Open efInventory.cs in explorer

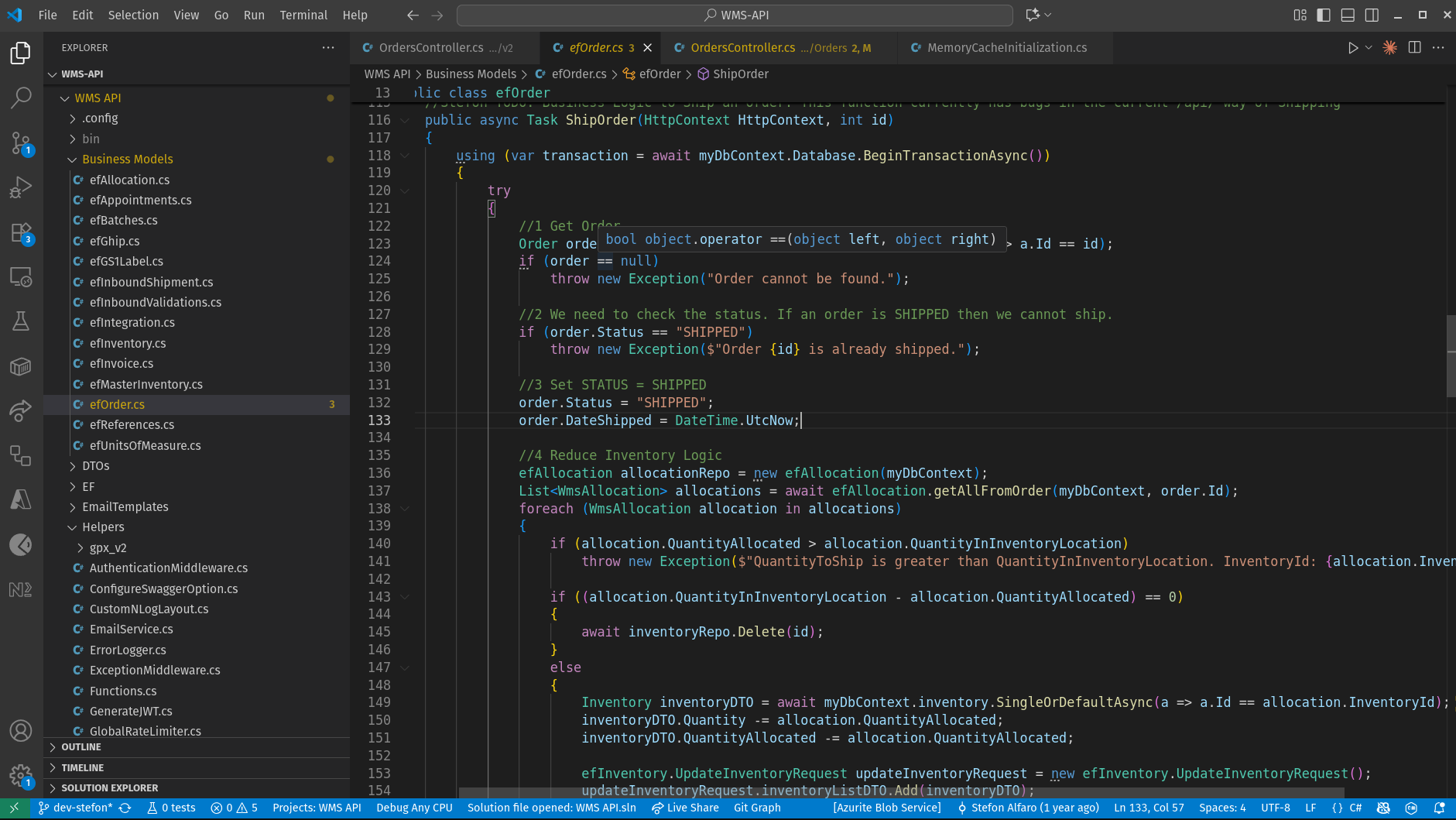point(128,343)
